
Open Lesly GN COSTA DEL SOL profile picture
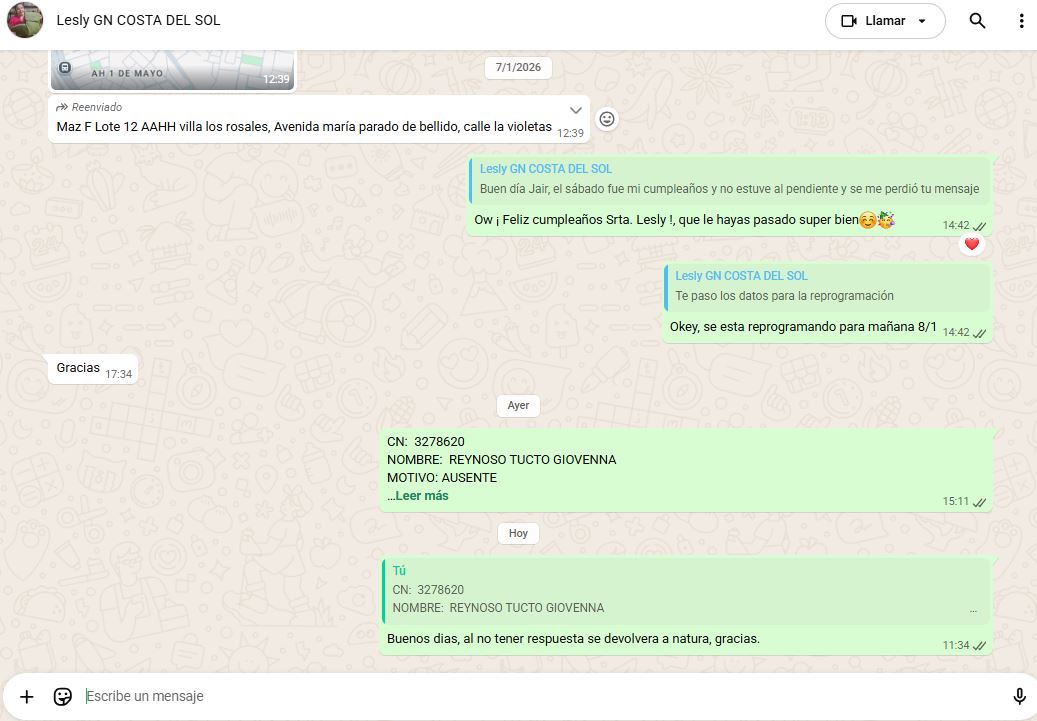pos(25,20)
